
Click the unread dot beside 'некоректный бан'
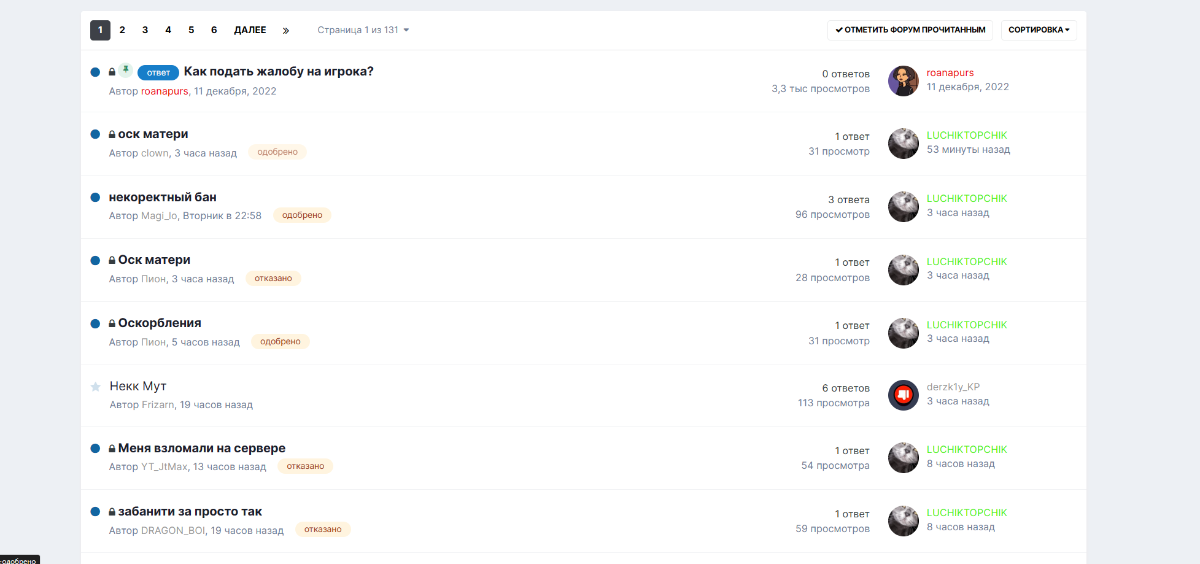click(x=95, y=198)
